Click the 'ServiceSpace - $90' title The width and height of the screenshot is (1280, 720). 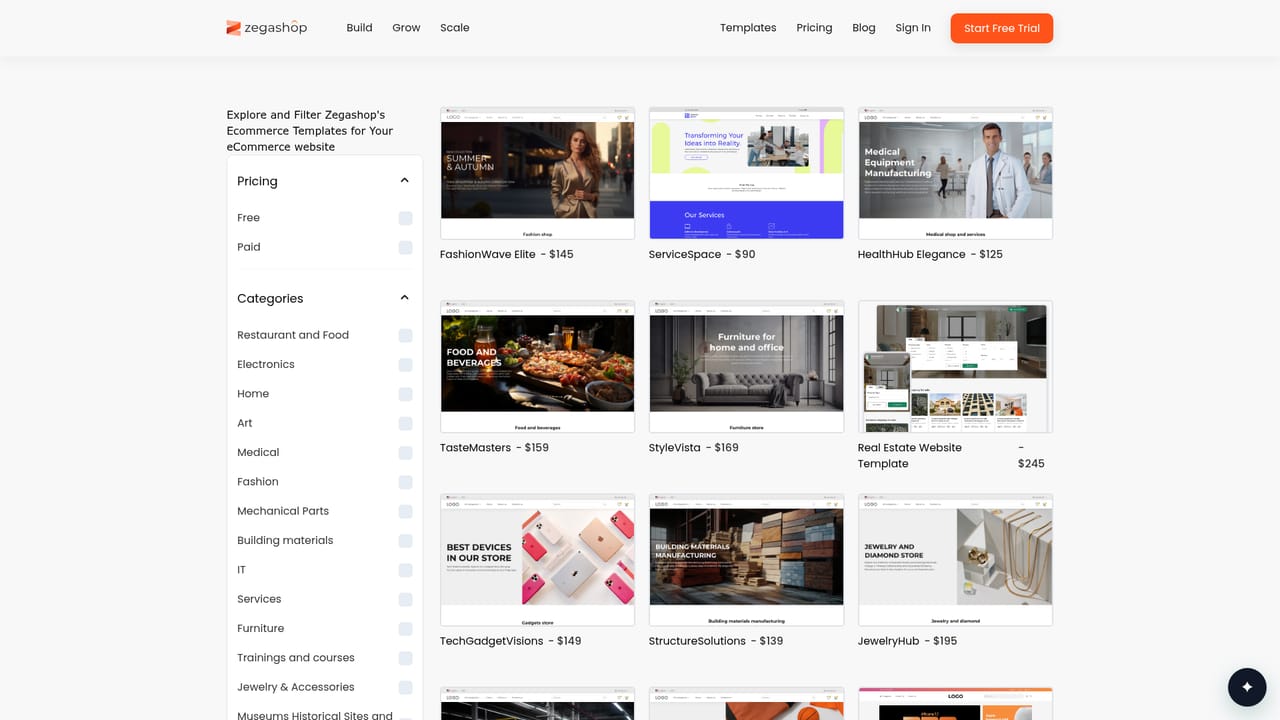coord(702,255)
